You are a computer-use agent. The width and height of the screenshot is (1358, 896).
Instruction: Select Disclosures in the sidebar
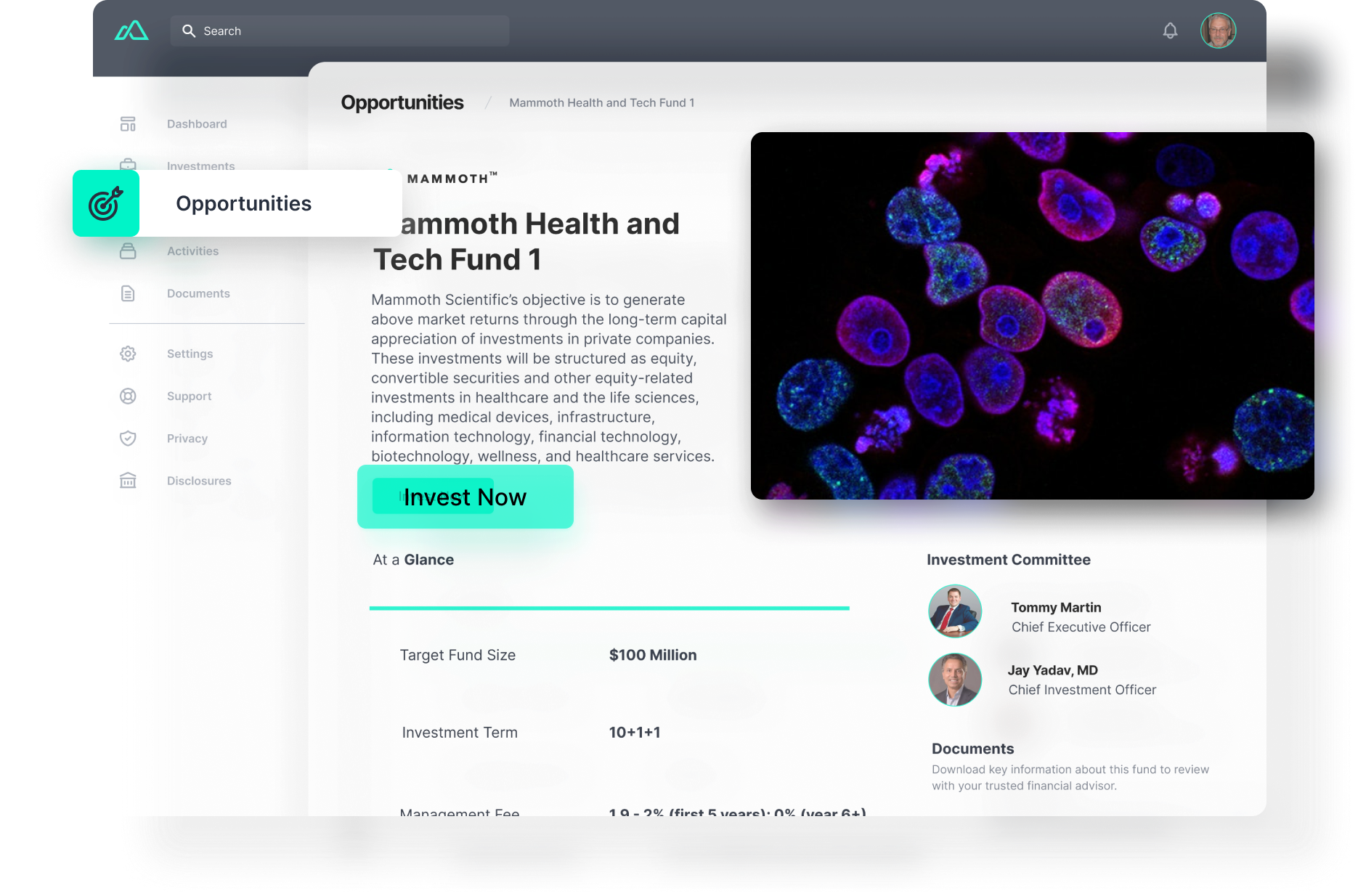pos(199,481)
